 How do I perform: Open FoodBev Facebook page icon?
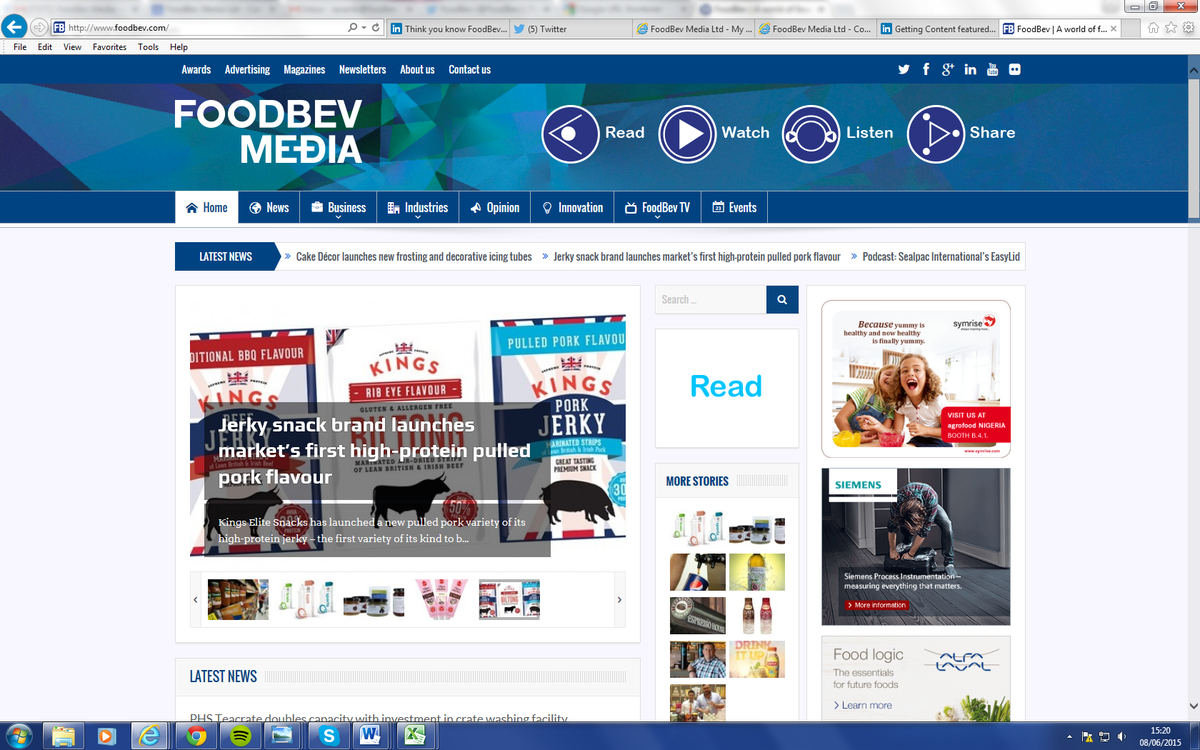pos(926,69)
